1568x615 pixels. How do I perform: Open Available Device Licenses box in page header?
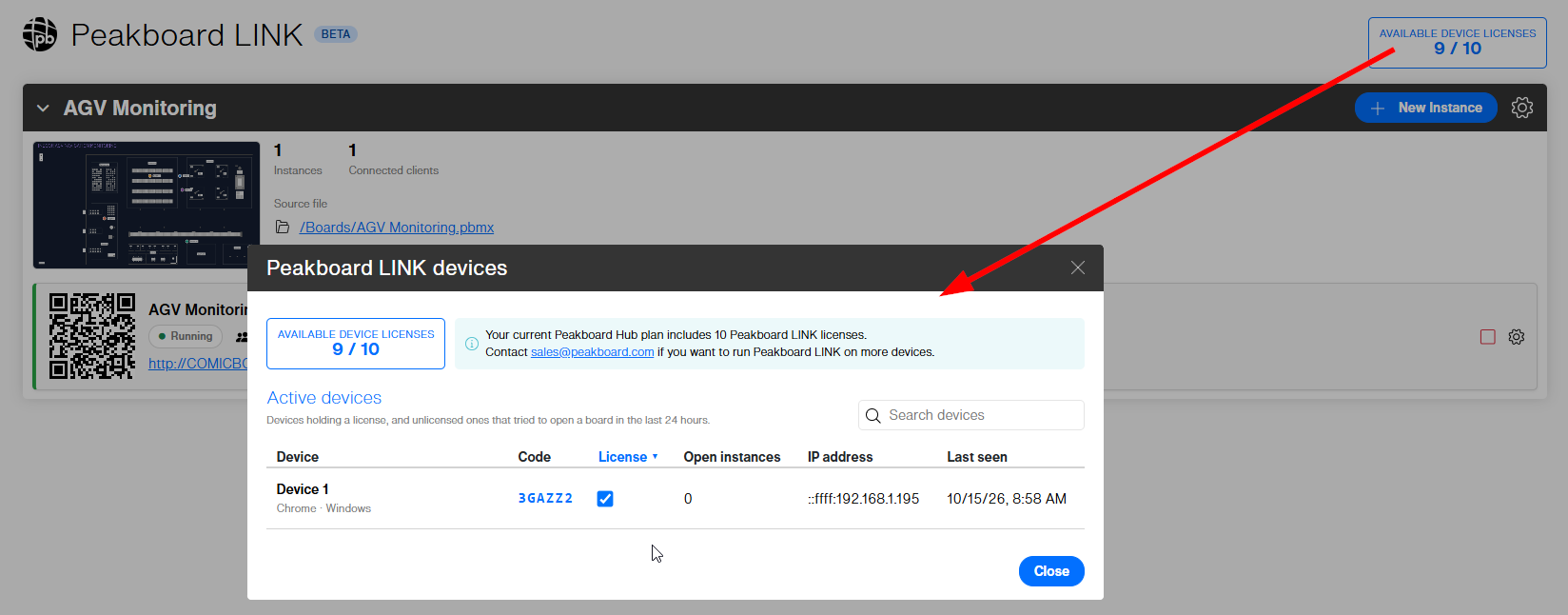(1458, 43)
